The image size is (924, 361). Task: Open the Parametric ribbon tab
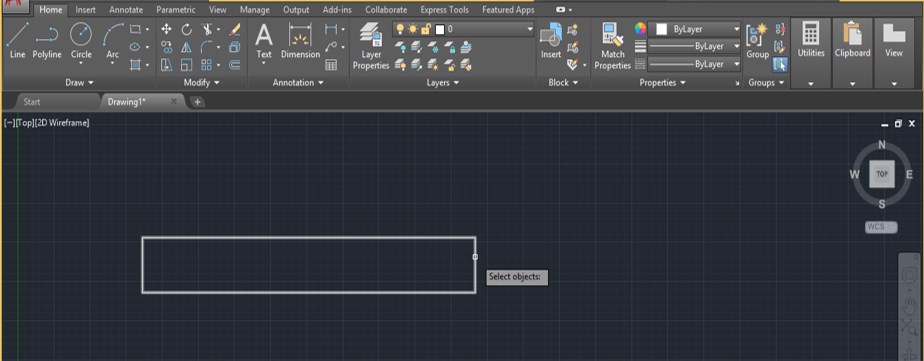[x=176, y=10]
